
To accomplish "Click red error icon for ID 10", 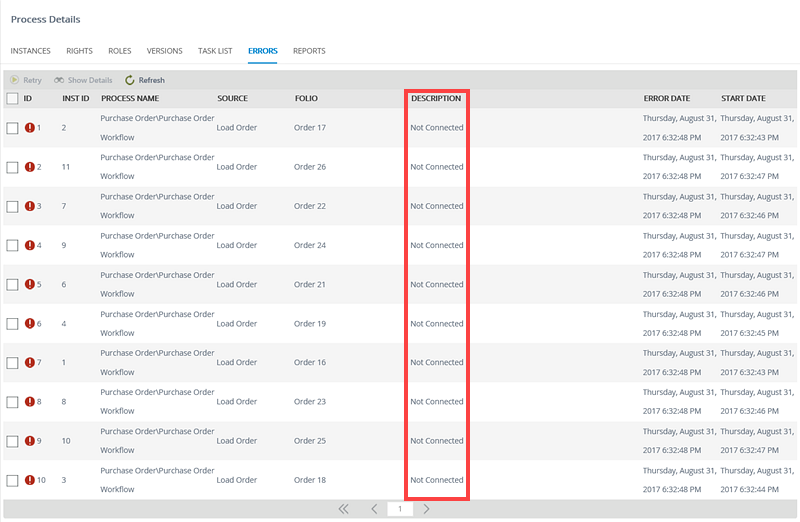I will click(x=30, y=480).
